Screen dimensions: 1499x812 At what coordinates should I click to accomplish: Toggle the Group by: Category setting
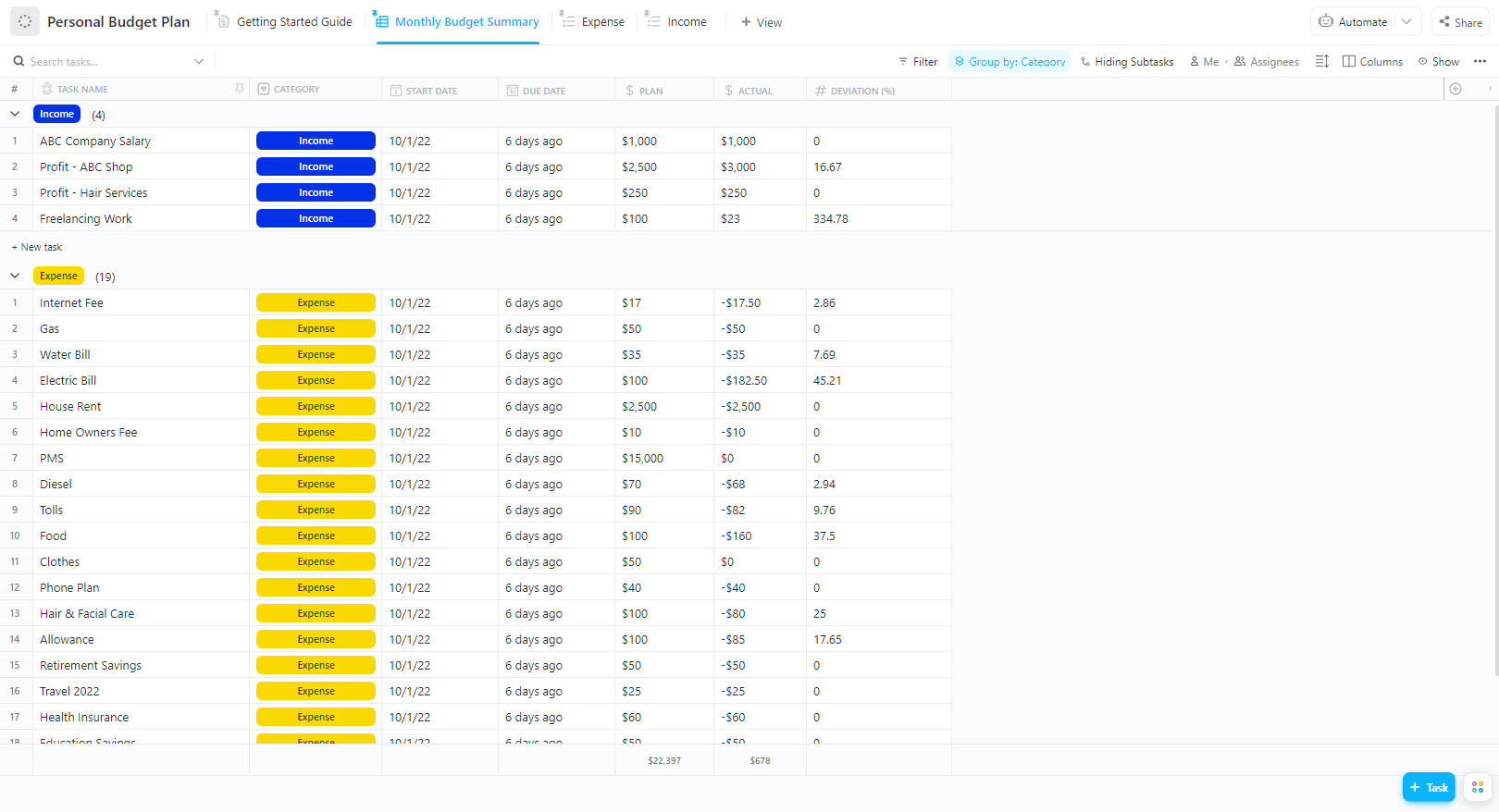[x=1009, y=61]
